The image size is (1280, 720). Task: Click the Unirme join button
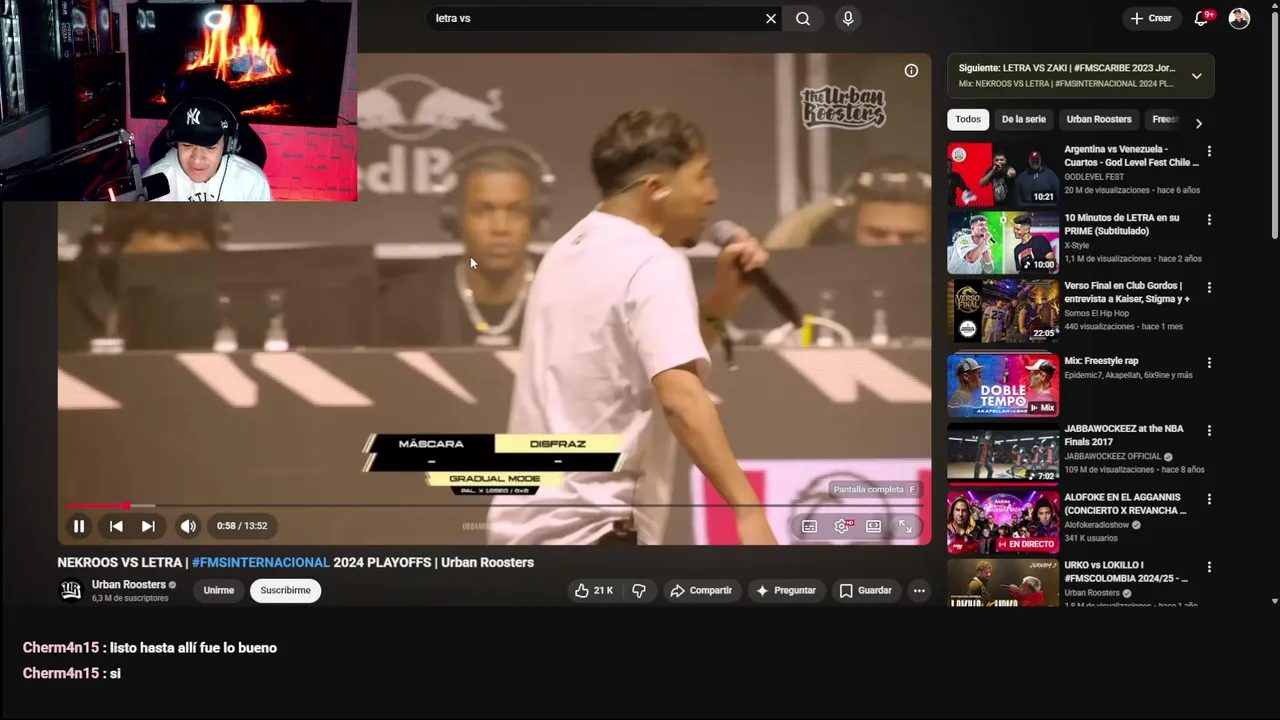pos(218,591)
